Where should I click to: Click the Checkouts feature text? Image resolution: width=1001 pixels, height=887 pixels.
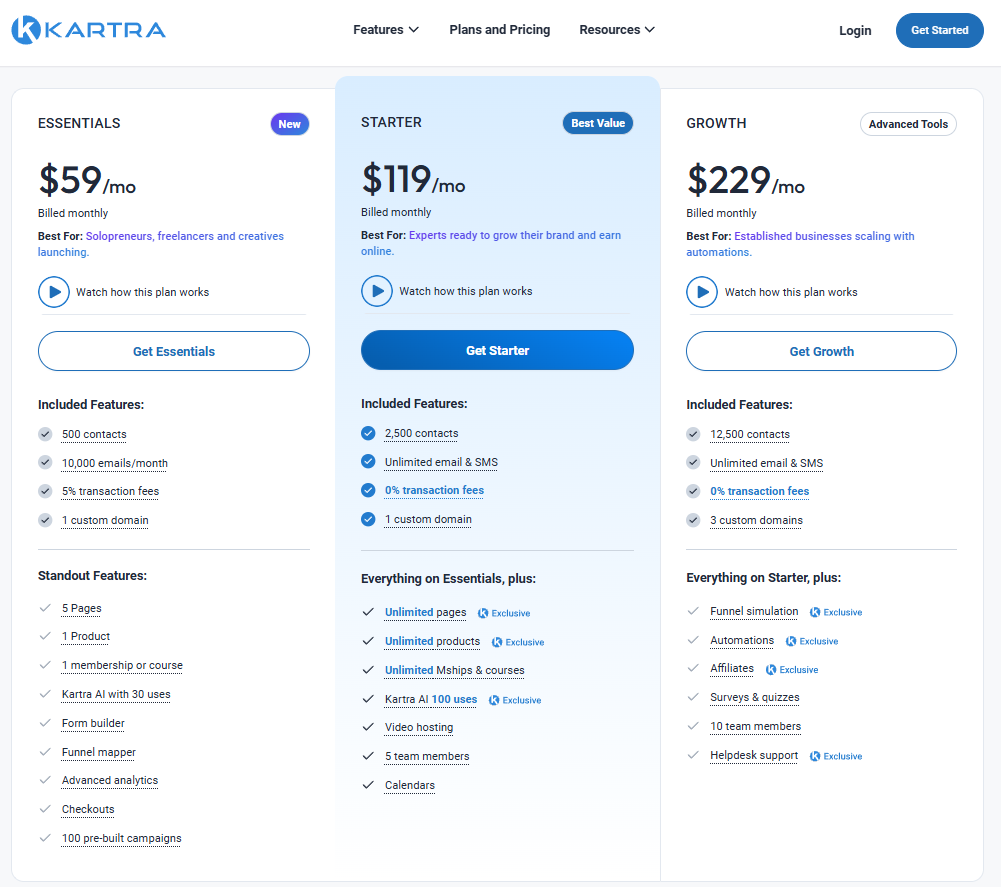[x=88, y=809]
